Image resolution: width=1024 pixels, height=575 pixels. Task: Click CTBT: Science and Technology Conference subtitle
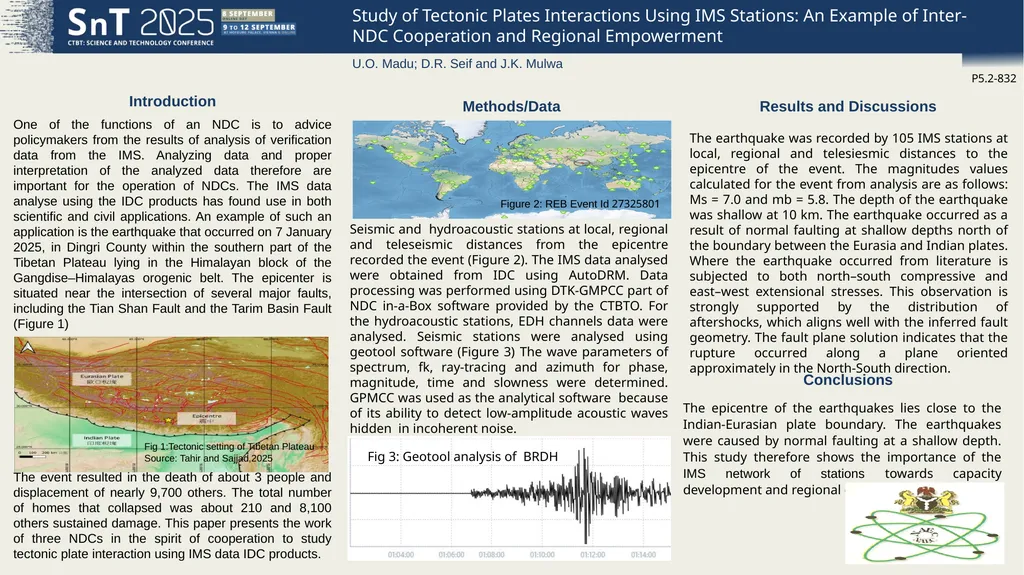click(140, 43)
